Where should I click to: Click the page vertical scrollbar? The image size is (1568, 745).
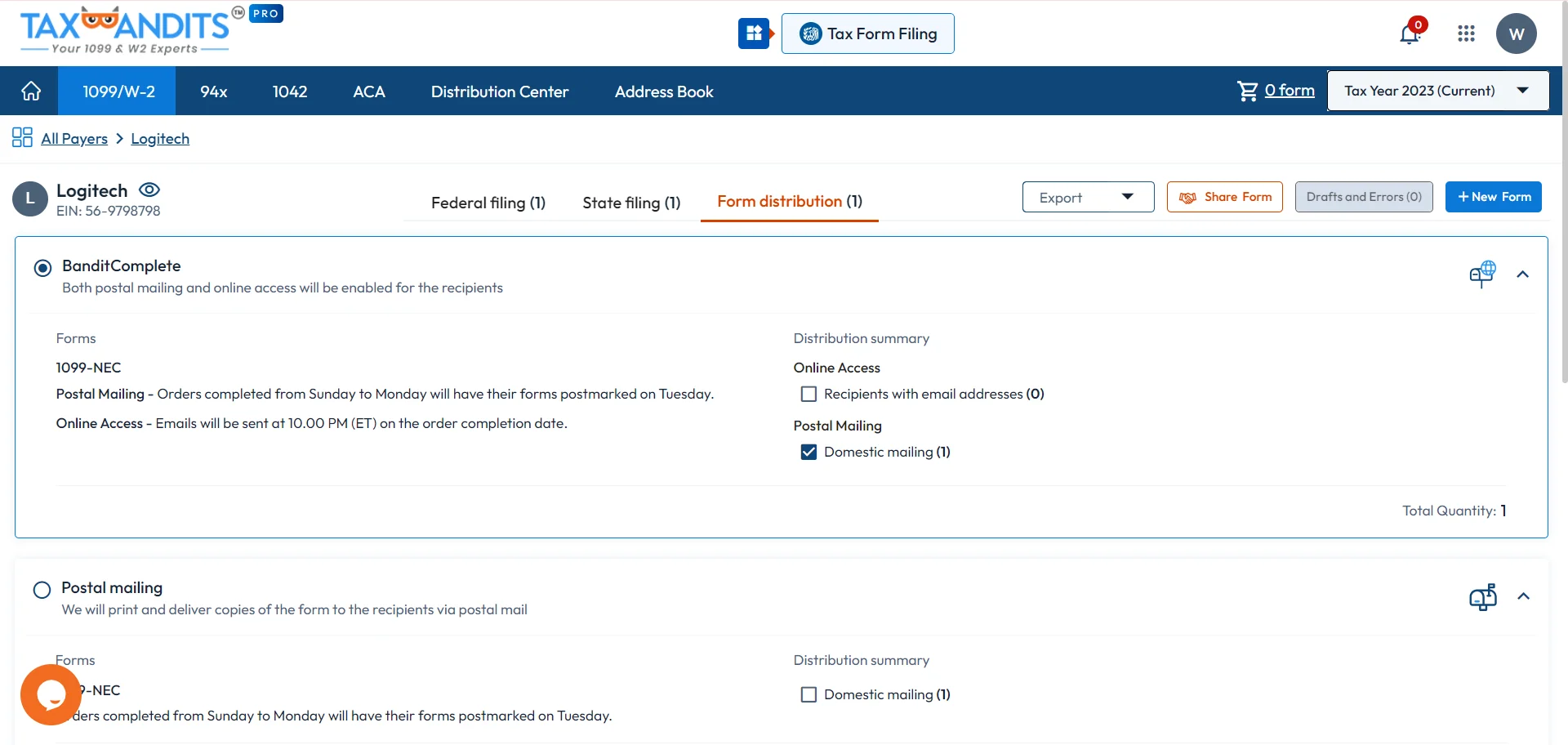coord(1563,192)
